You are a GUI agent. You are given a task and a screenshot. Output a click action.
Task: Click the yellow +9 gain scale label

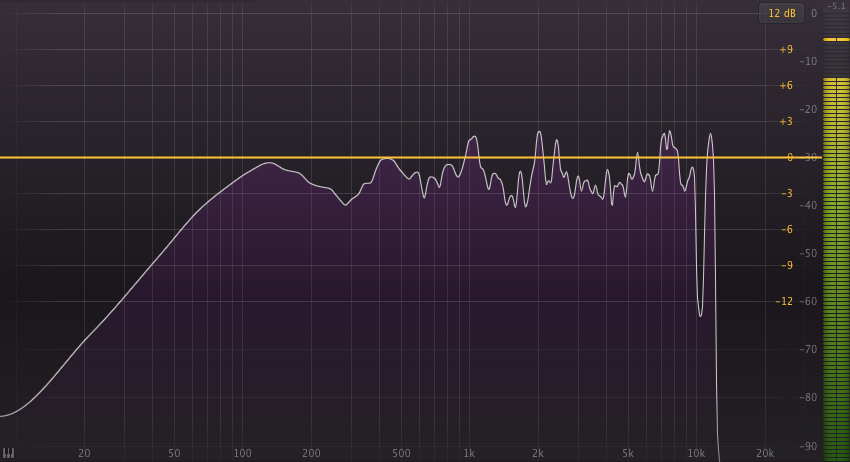click(x=786, y=49)
